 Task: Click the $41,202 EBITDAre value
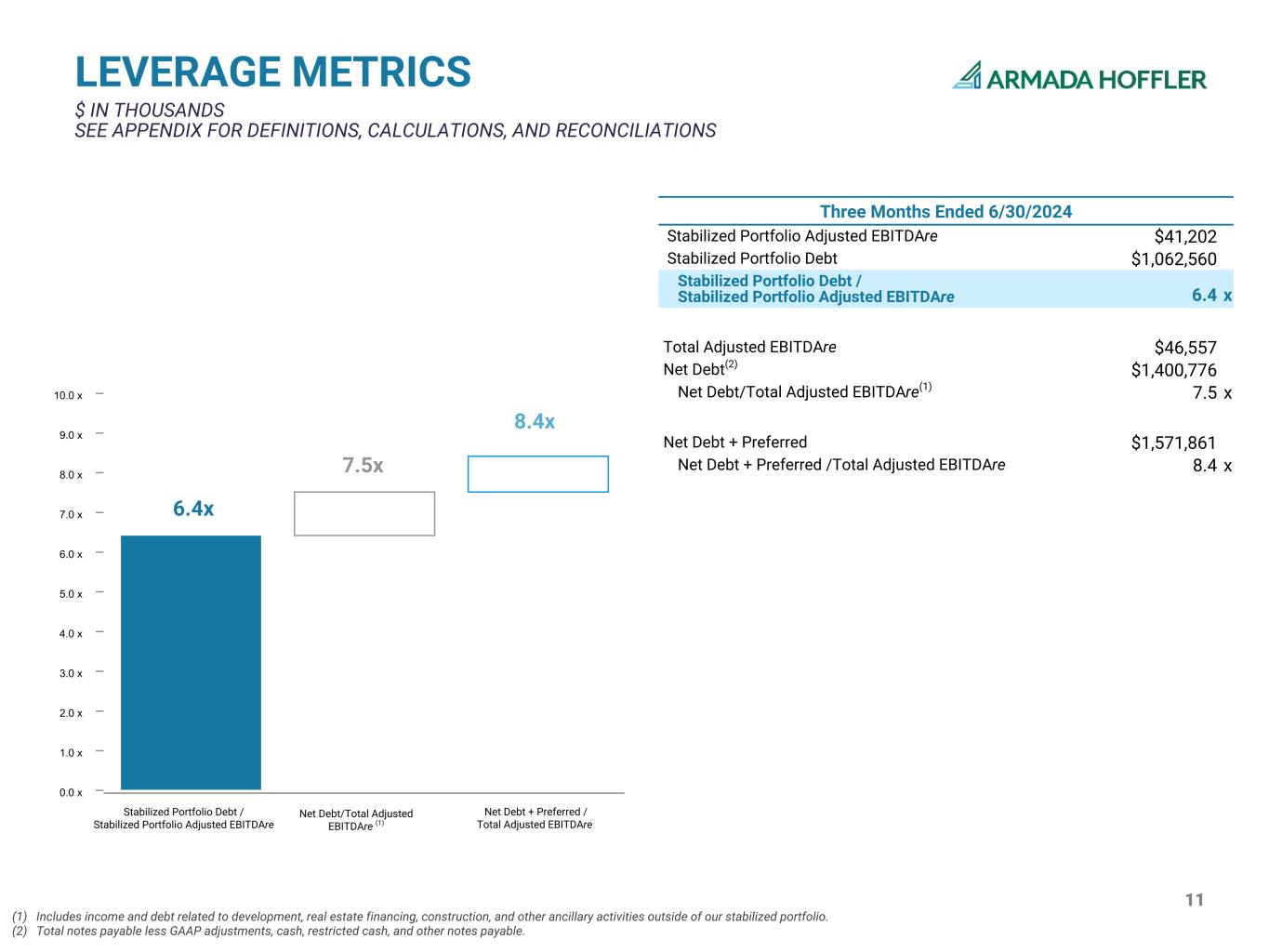click(x=1184, y=236)
